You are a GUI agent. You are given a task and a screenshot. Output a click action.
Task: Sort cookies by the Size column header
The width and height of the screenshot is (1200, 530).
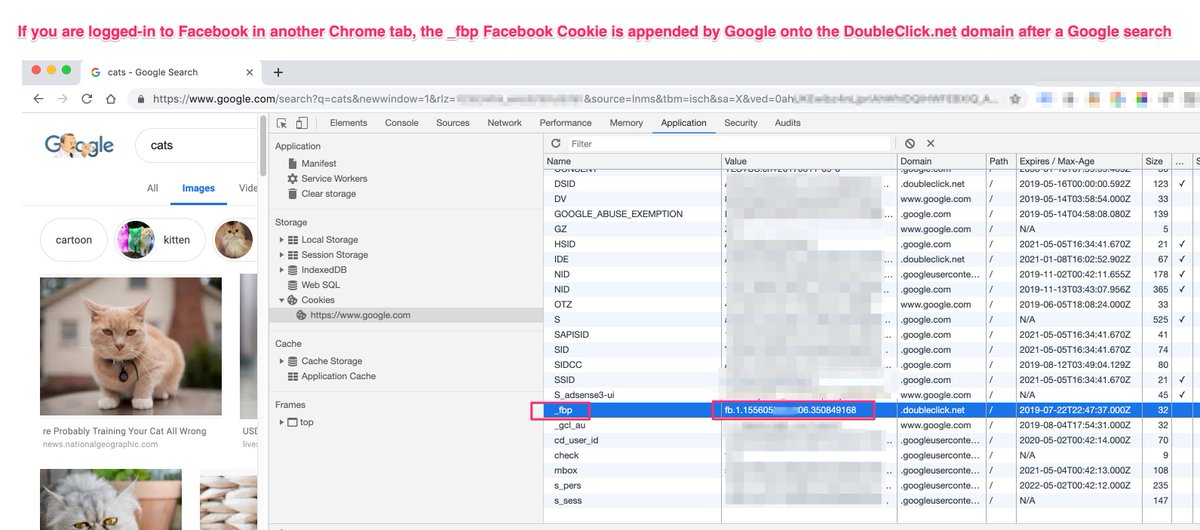1156,161
